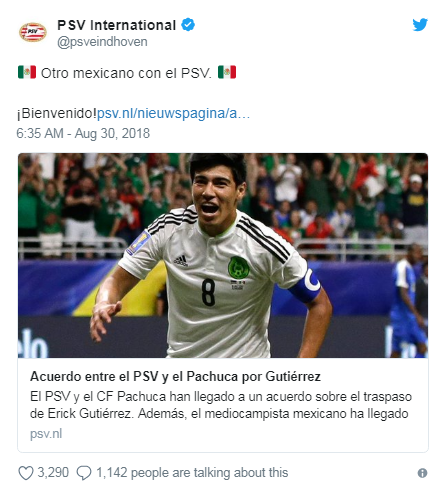Click the tweet text 'Otro mexicano con el PSV'

coord(126,73)
